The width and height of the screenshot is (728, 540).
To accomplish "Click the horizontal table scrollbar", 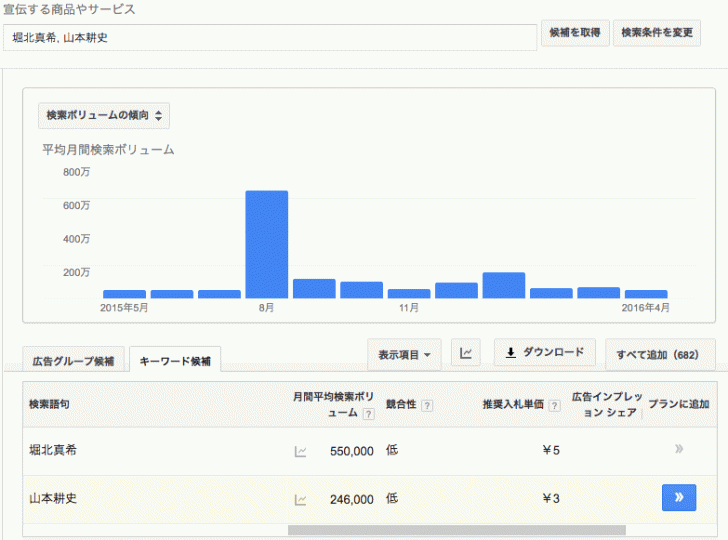I will [x=456, y=530].
